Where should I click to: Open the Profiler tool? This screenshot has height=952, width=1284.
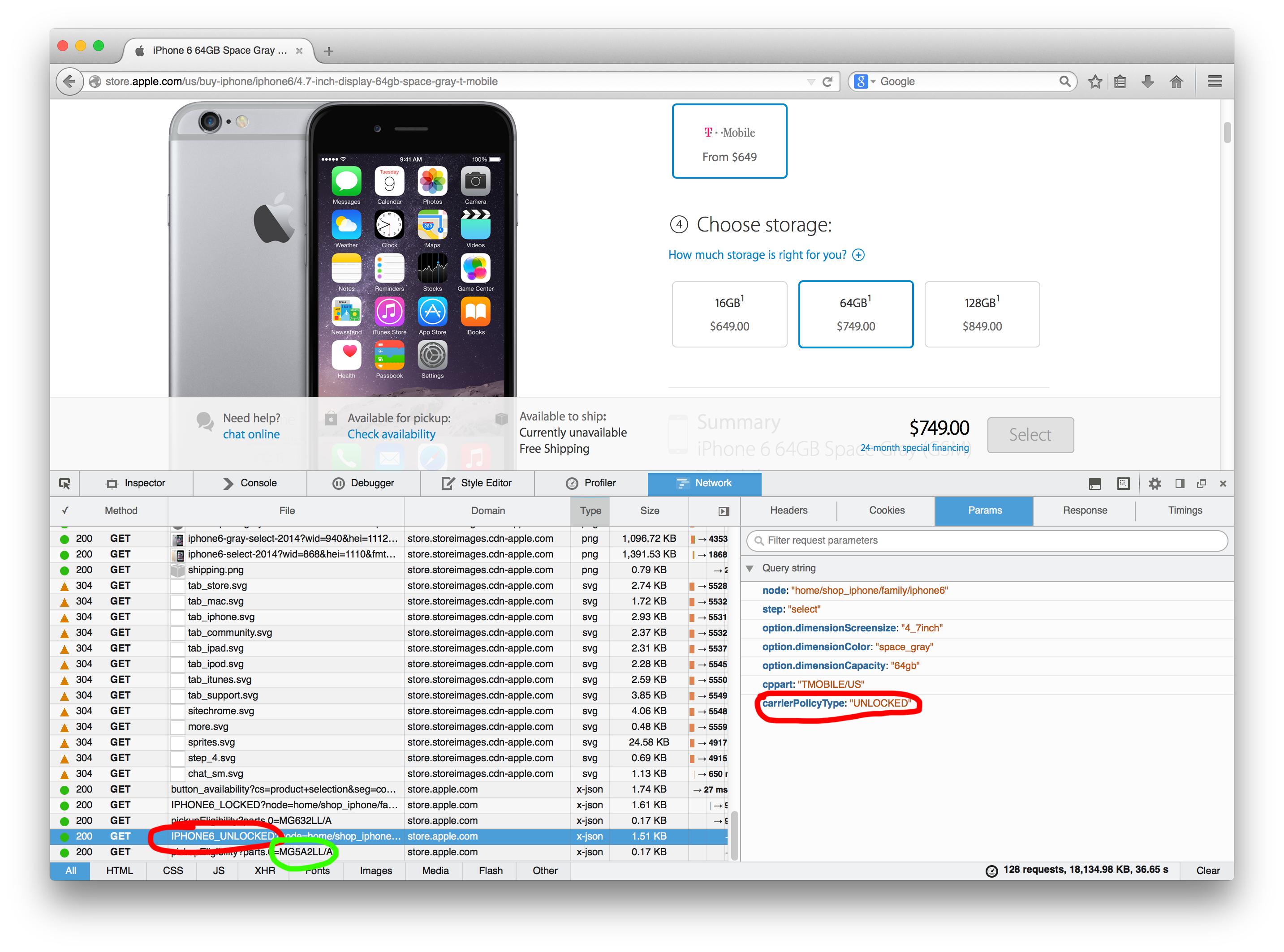click(x=590, y=484)
